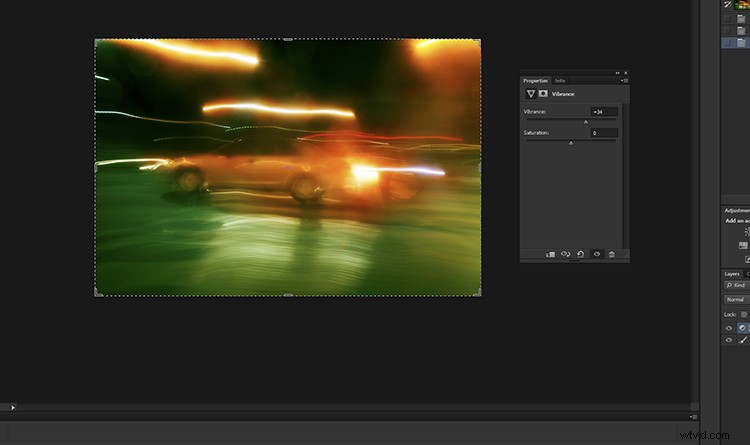Reset to adjustment defaults icon
Screen dimensions: 750x445
click(x=580, y=254)
